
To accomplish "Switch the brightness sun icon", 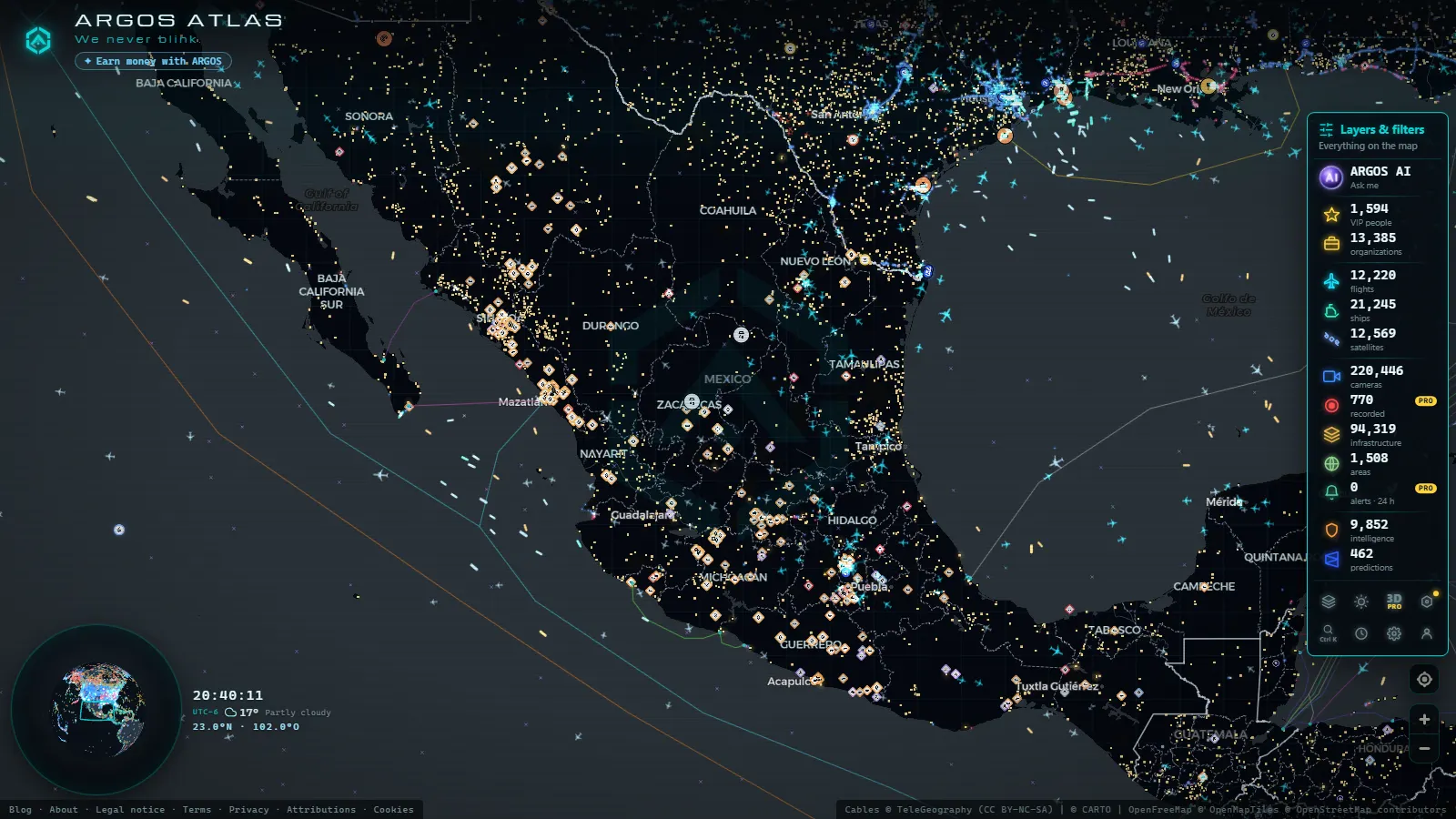I will 1361,602.
